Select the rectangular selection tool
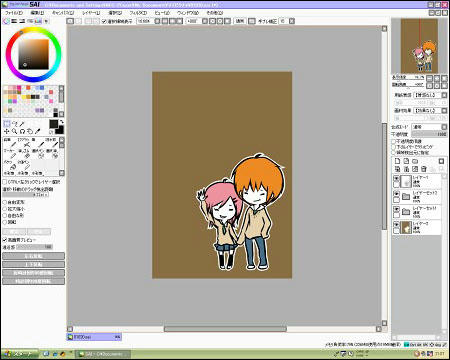Image resolution: width=450 pixels, height=360 pixels. tap(7, 124)
